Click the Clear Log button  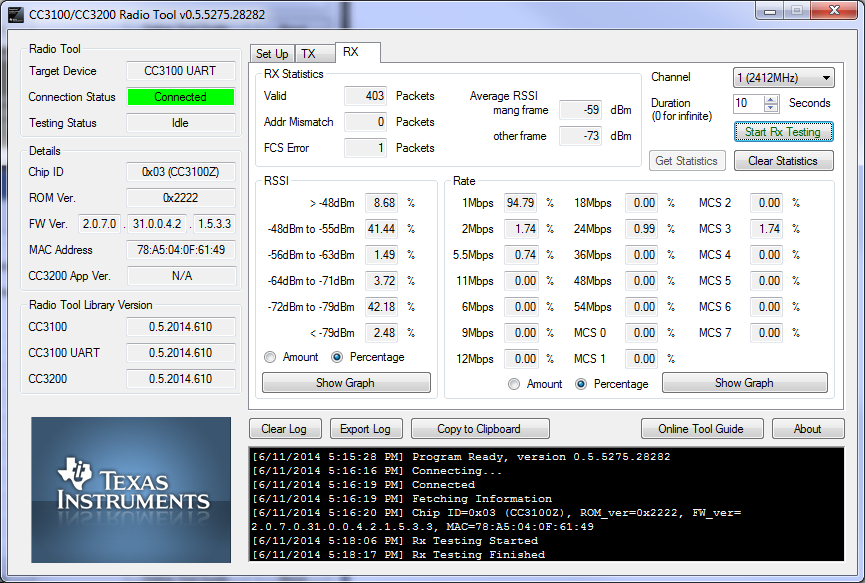[x=285, y=429]
